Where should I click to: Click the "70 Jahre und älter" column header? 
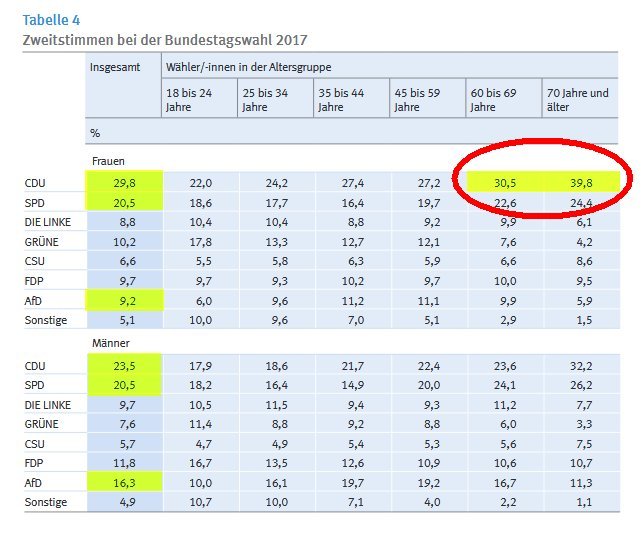point(578,99)
